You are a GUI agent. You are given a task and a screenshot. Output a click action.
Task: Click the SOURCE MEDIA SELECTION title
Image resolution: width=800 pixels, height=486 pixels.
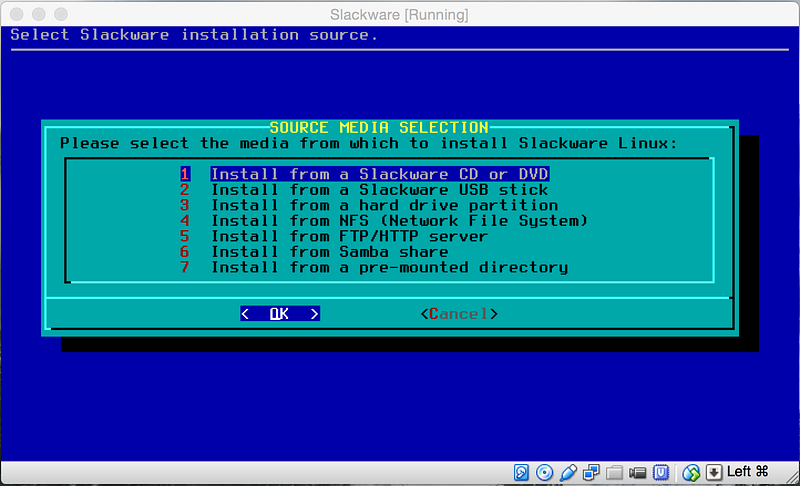(379, 127)
